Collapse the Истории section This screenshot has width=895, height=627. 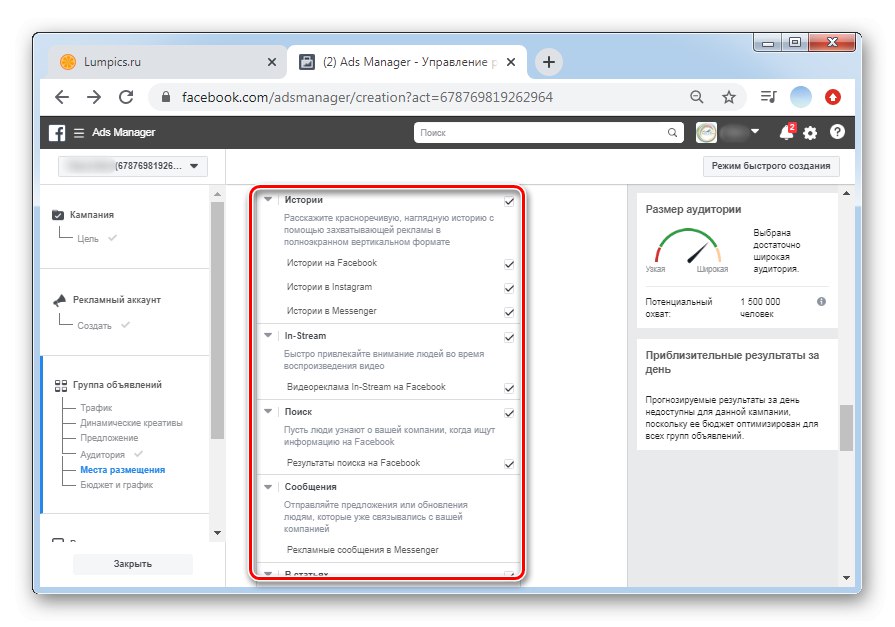coord(268,199)
